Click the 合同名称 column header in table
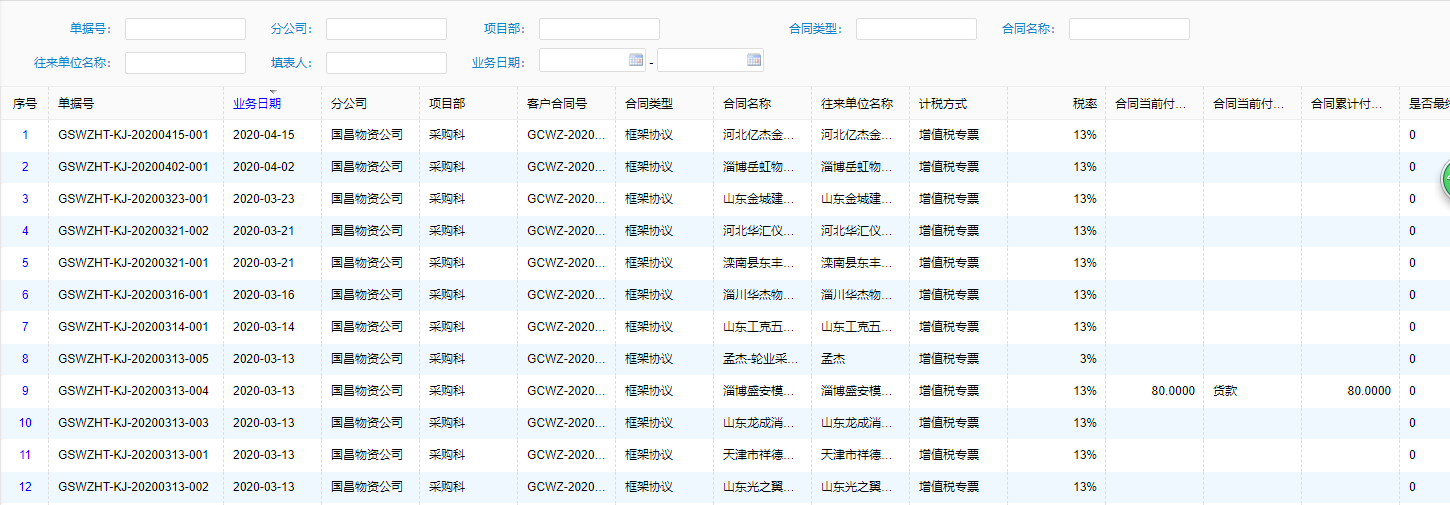 click(747, 103)
